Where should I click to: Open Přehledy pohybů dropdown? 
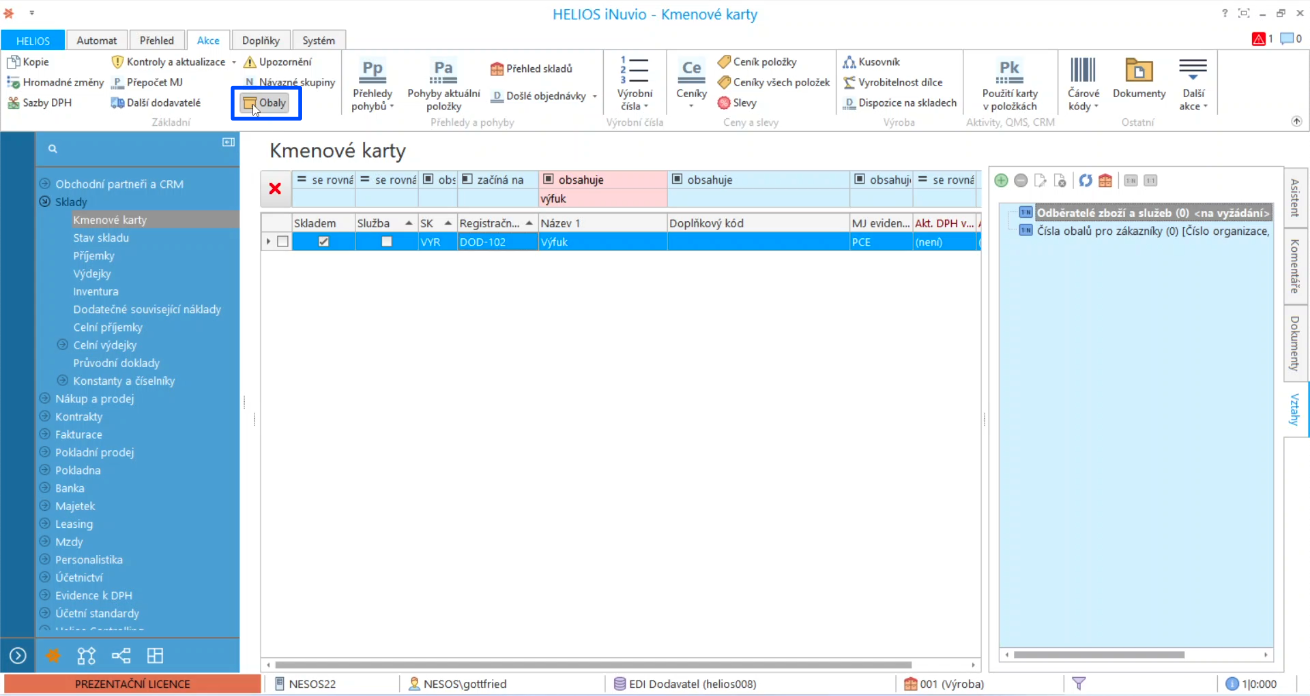point(373,85)
